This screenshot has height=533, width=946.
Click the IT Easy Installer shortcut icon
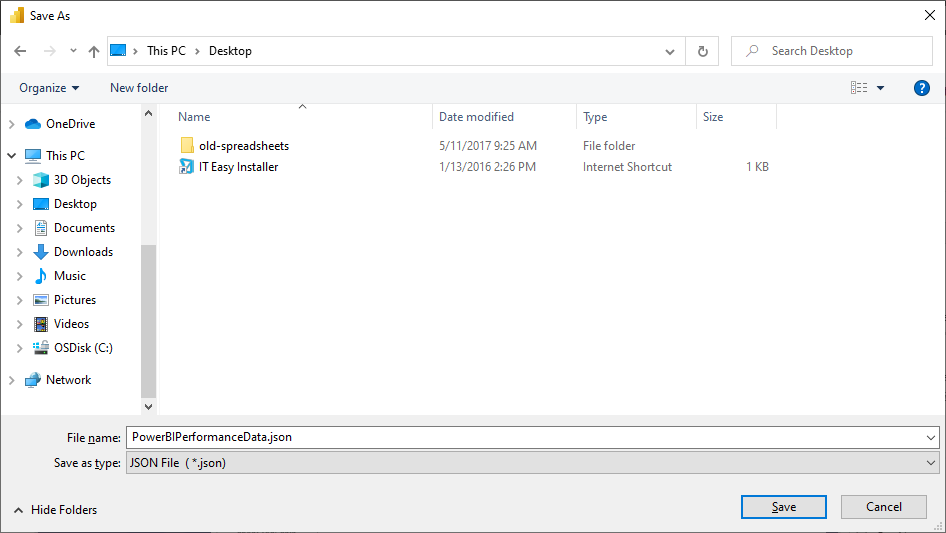[x=186, y=167]
